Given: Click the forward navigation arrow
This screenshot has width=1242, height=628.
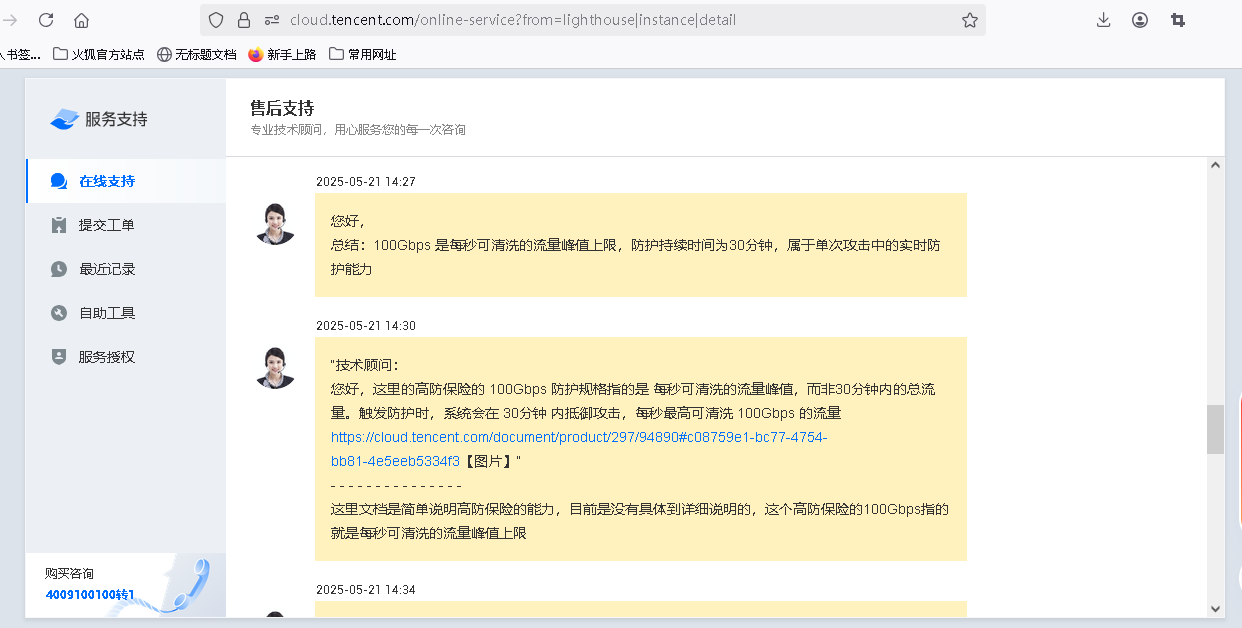Looking at the screenshot, I should coord(10,20).
